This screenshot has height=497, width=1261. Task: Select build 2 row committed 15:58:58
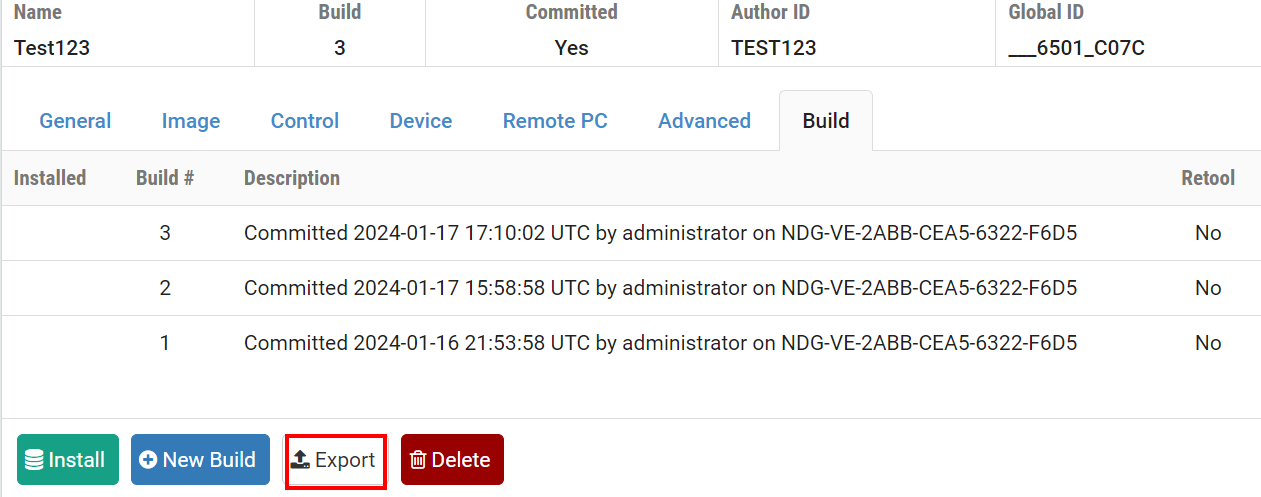click(660, 288)
